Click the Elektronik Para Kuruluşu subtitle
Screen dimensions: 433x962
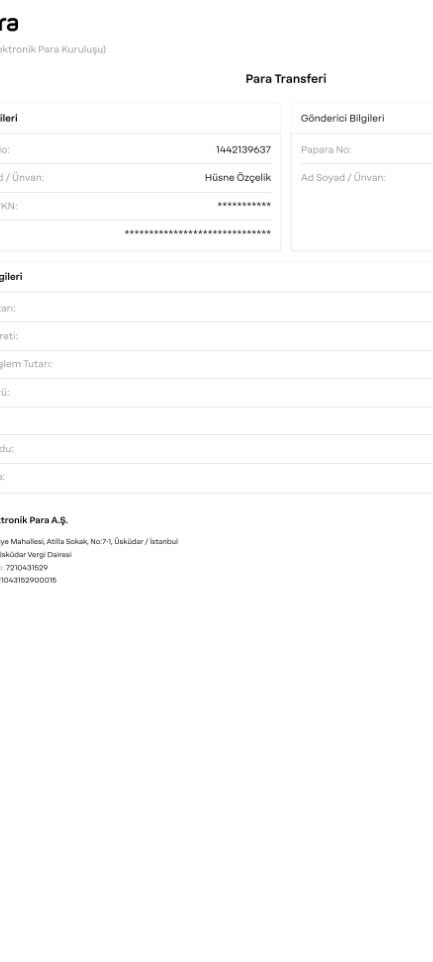(x=53, y=49)
